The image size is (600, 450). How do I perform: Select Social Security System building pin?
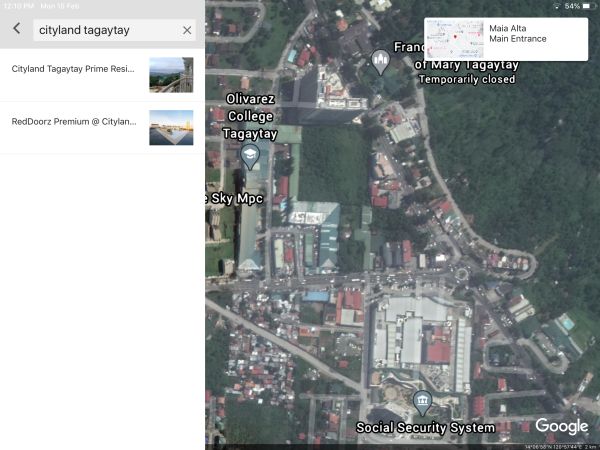click(x=422, y=403)
